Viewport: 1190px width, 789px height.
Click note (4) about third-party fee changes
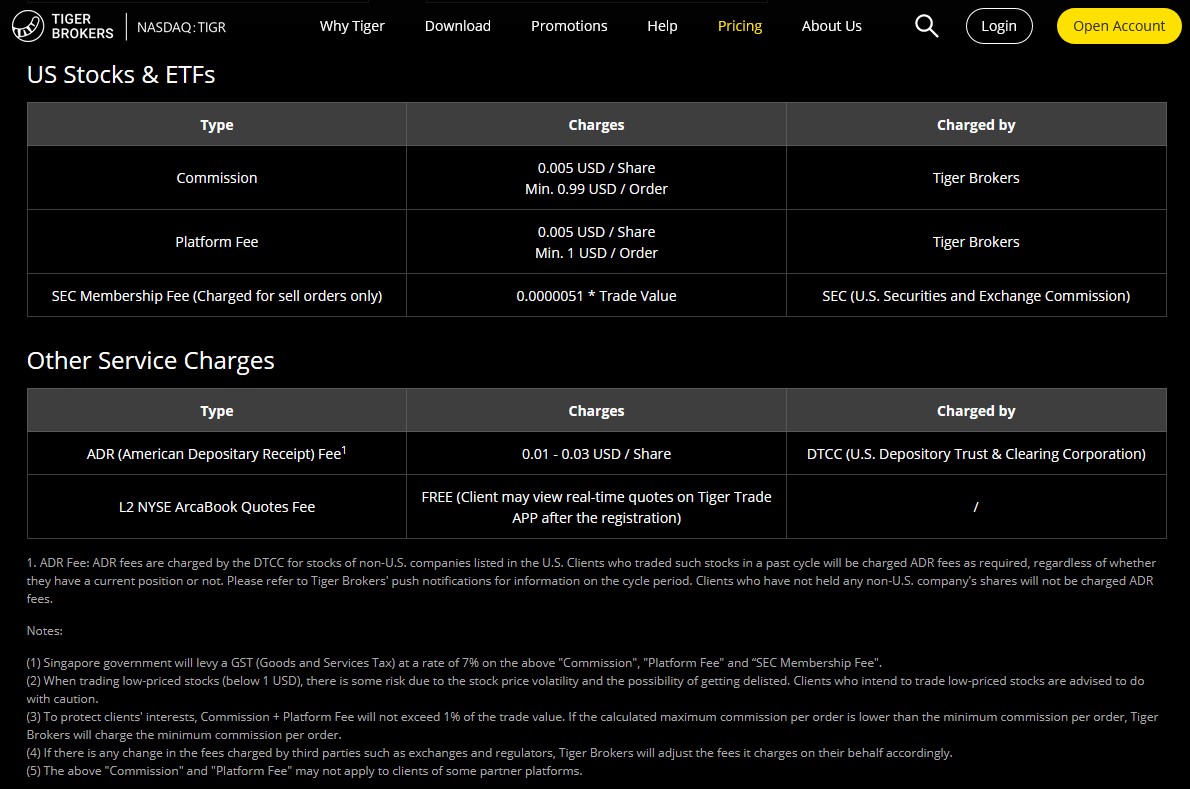(490, 753)
